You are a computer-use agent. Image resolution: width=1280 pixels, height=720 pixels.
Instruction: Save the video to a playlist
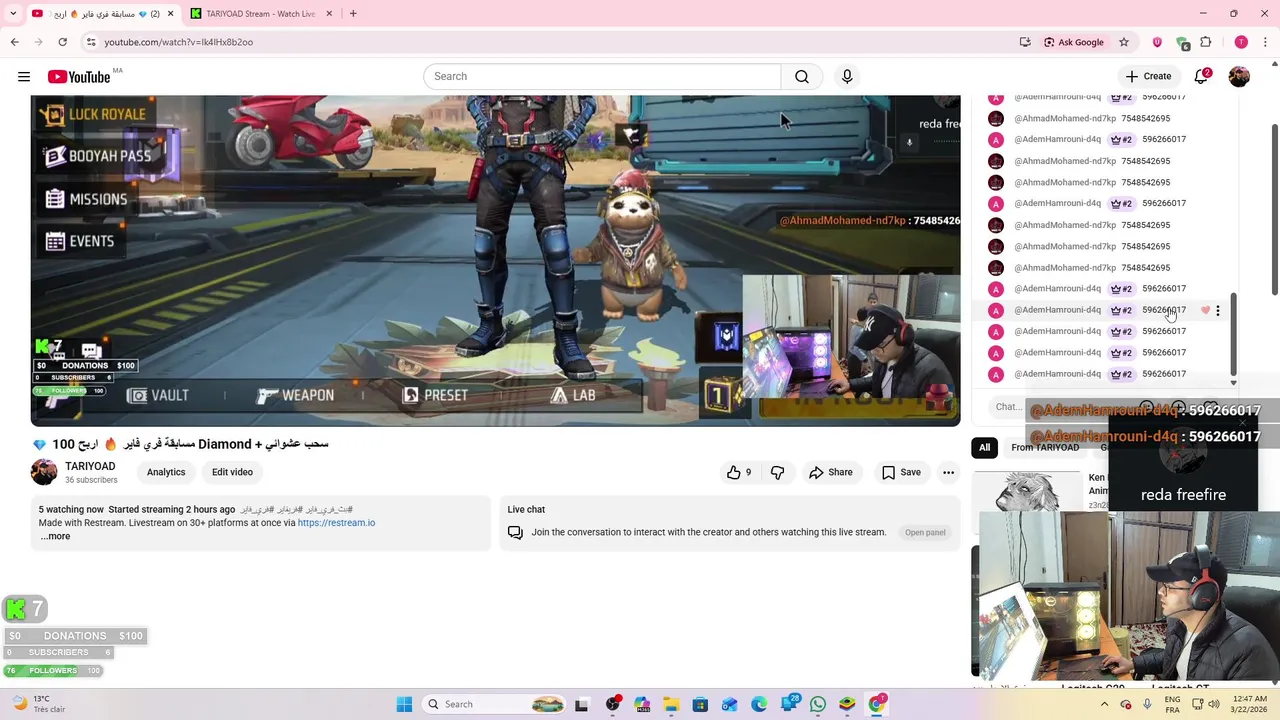901,472
